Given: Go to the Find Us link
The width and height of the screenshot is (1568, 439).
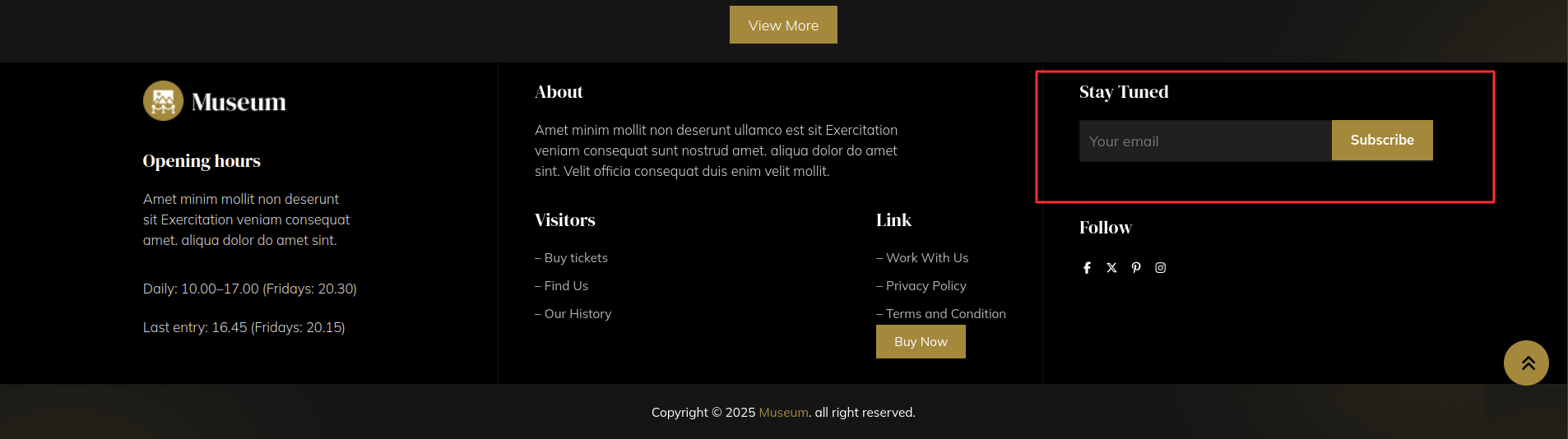Looking at the screenshot, I should coord(565,286).
